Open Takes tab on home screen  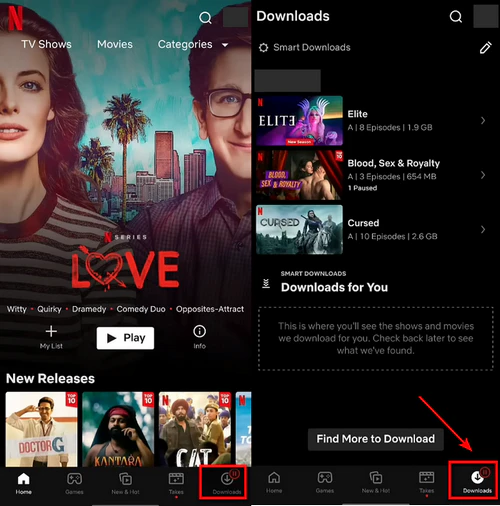click(x=176, y=484)
